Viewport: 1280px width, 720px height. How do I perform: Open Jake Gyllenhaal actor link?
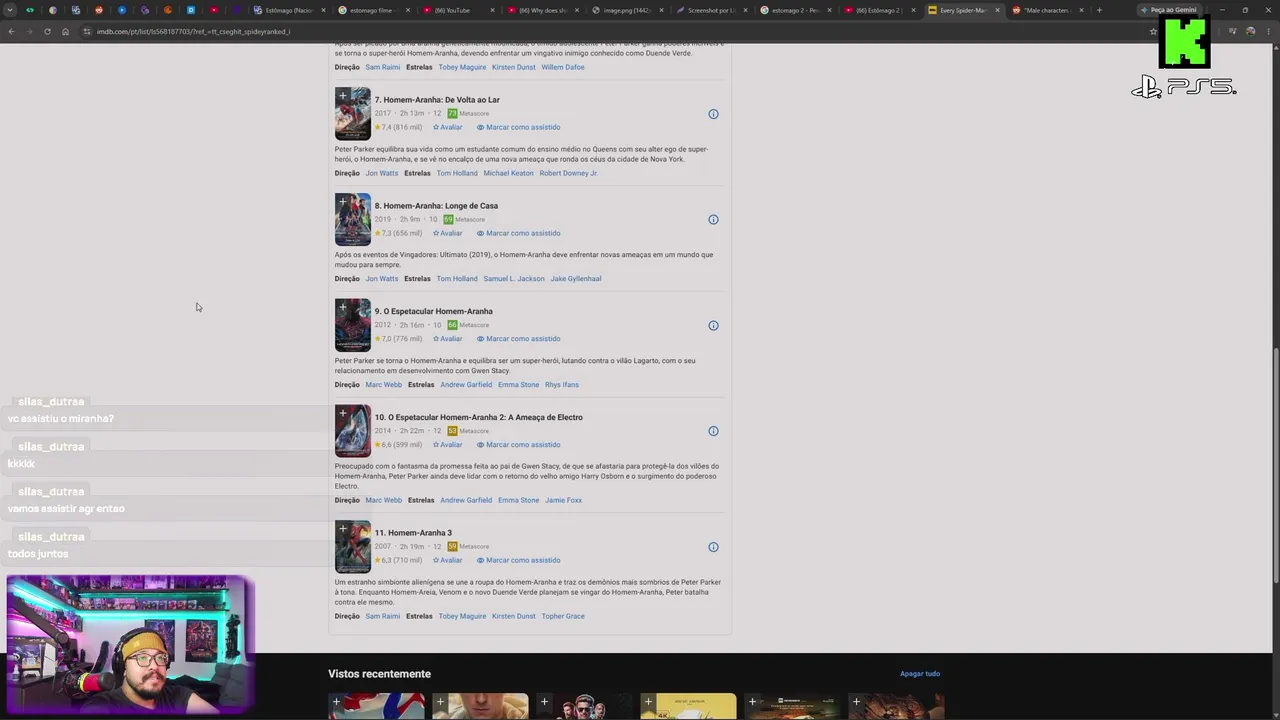(576, 279)
